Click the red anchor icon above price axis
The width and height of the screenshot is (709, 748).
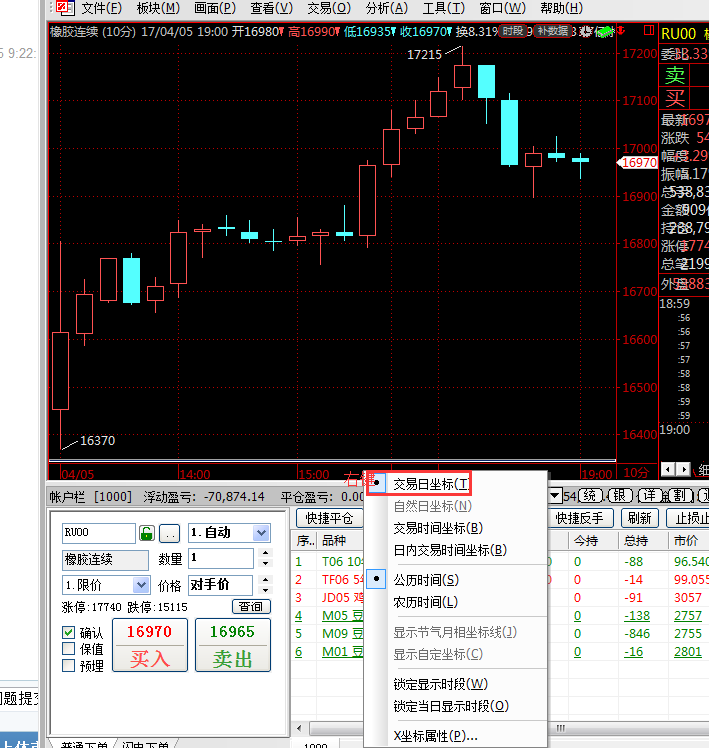pos(621,30)
